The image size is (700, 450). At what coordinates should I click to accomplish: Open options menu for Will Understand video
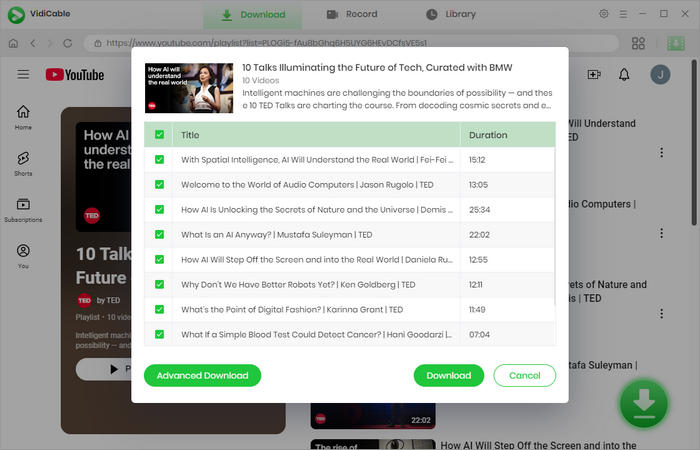(x=661, y=152)
